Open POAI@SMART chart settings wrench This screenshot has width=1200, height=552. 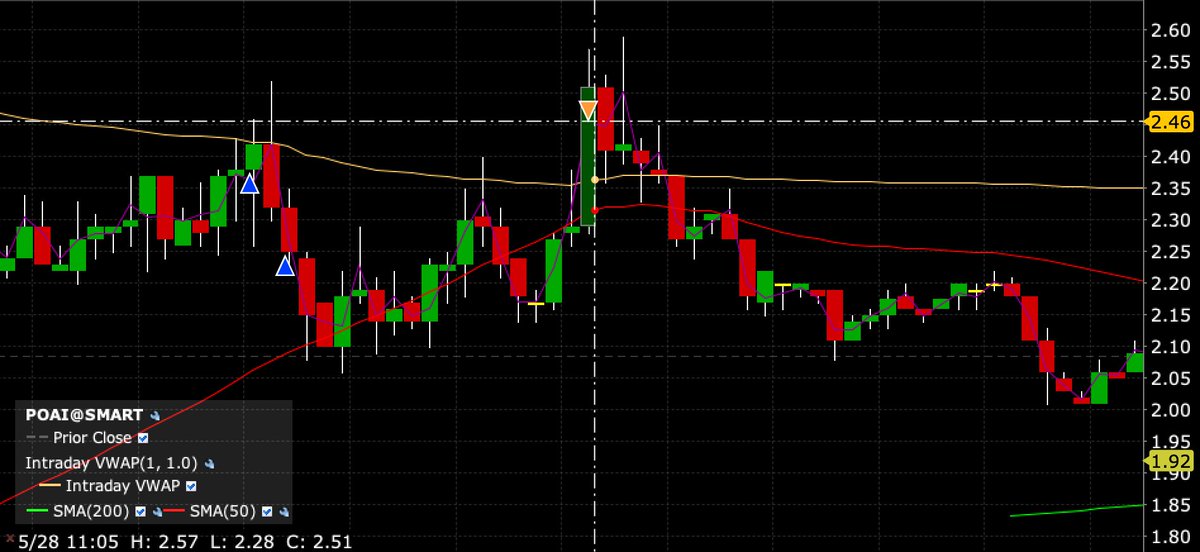[x=155, y=415]
